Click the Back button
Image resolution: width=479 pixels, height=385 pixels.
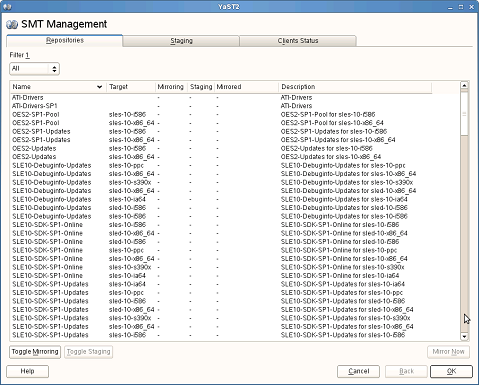click(406, 371)
